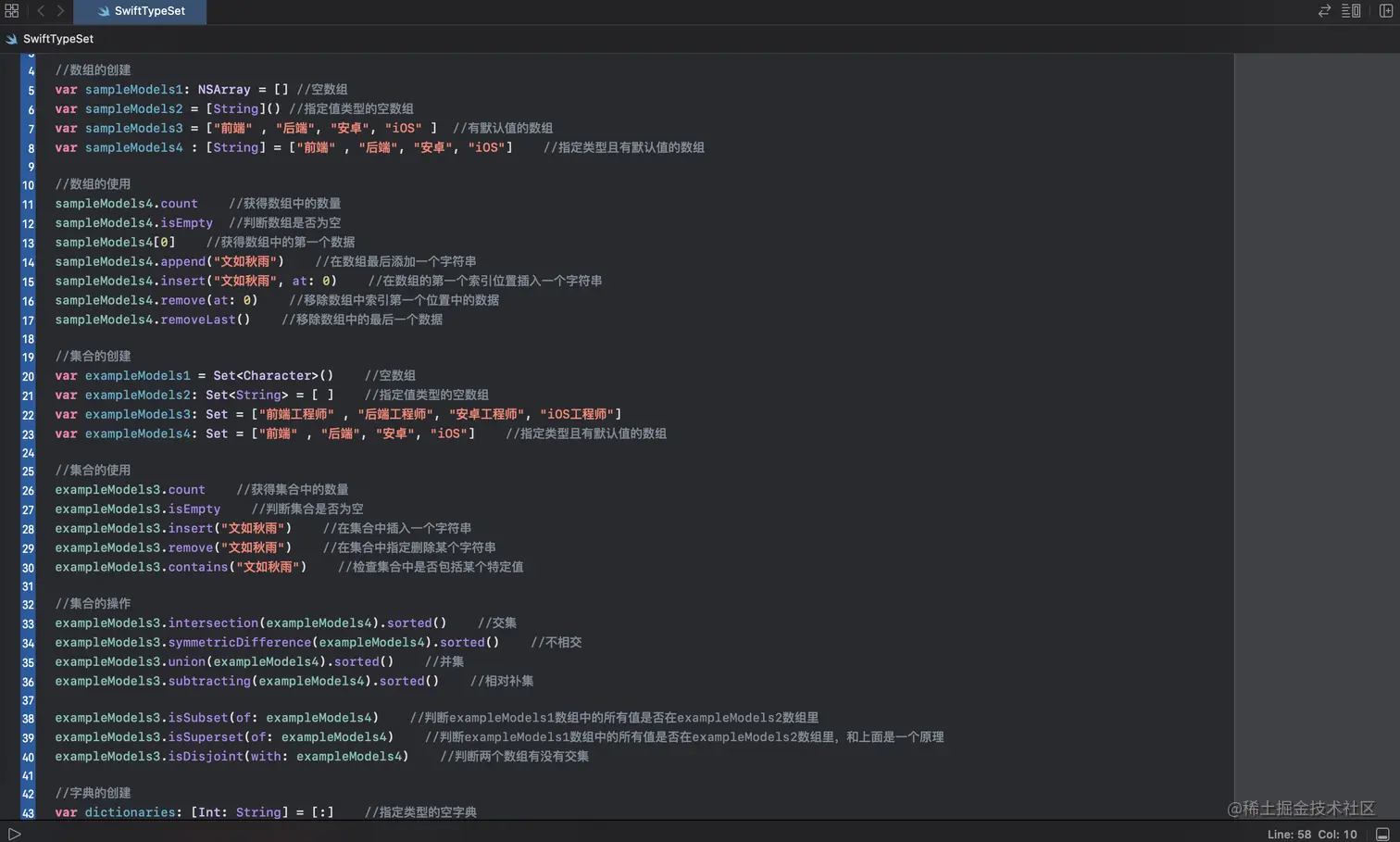
Task: Click line number 14 in the gutter
Action: [x=28, y=262]
